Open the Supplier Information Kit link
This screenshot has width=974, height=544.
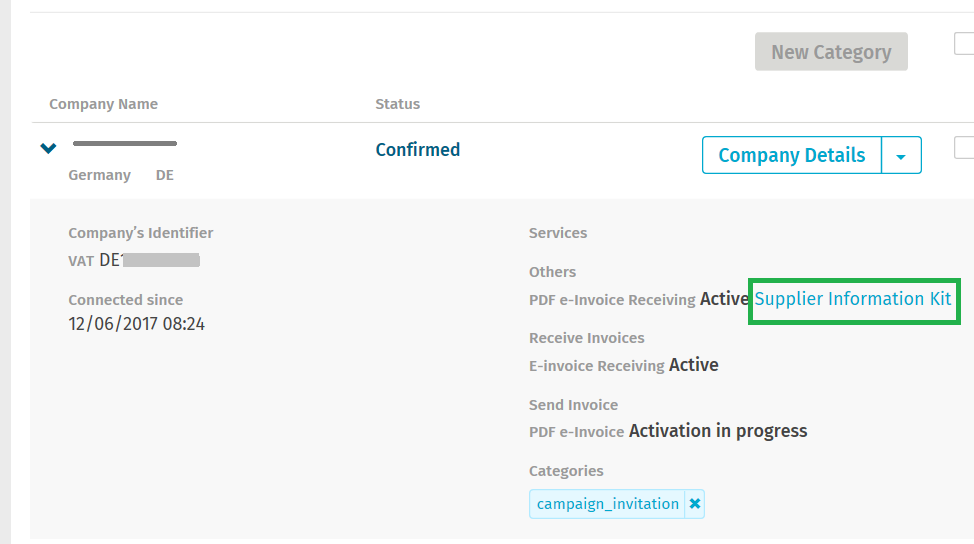pyautogui.click(x=853, y=299)
